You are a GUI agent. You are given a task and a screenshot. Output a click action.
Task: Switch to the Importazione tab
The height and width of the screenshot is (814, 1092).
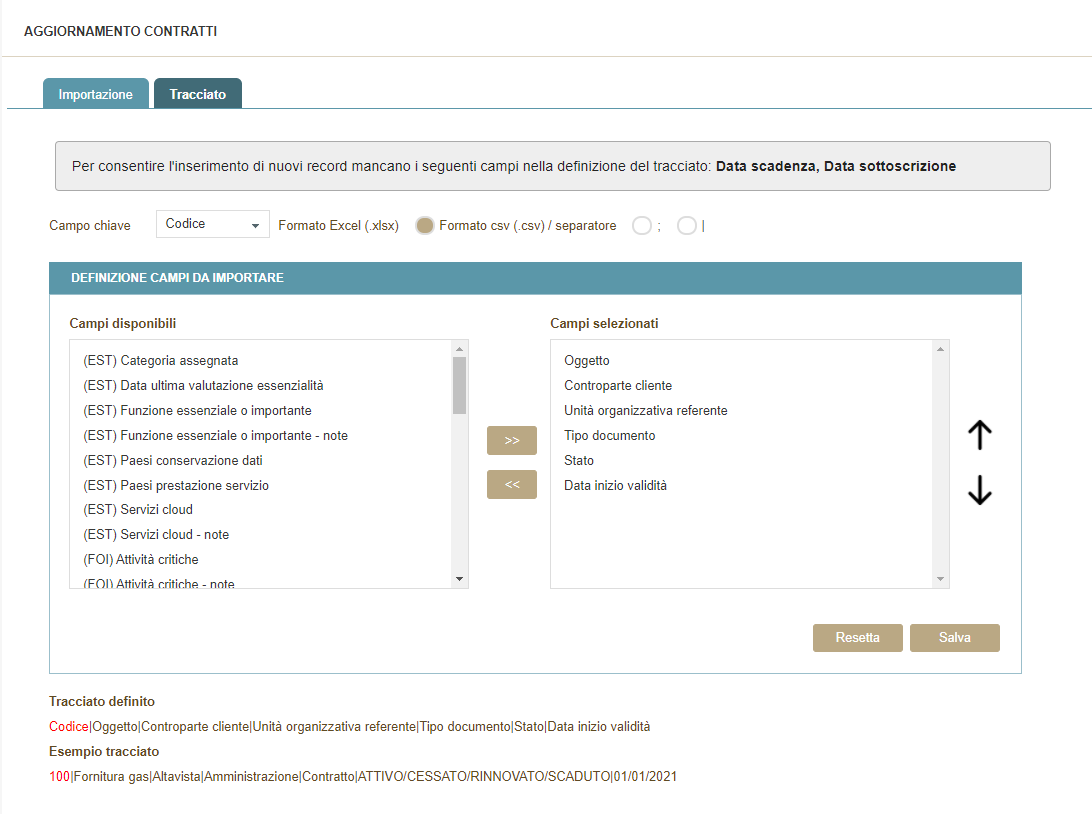pyautogui.click(x=96, y=94)
